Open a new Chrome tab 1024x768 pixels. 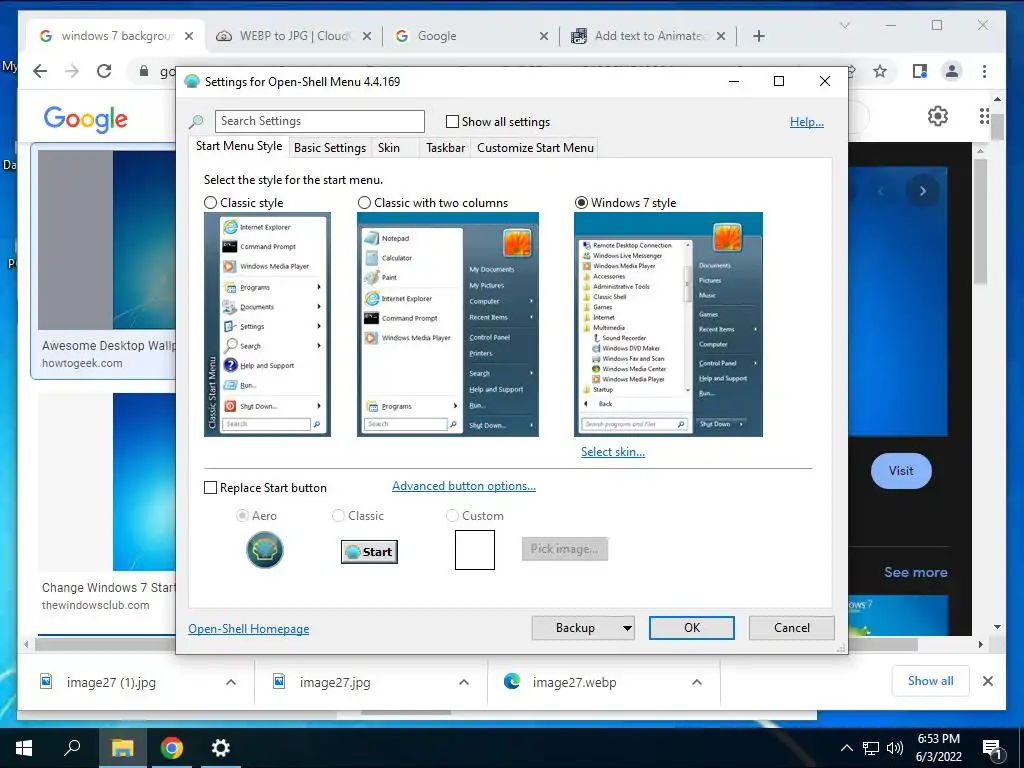[758, 36]
